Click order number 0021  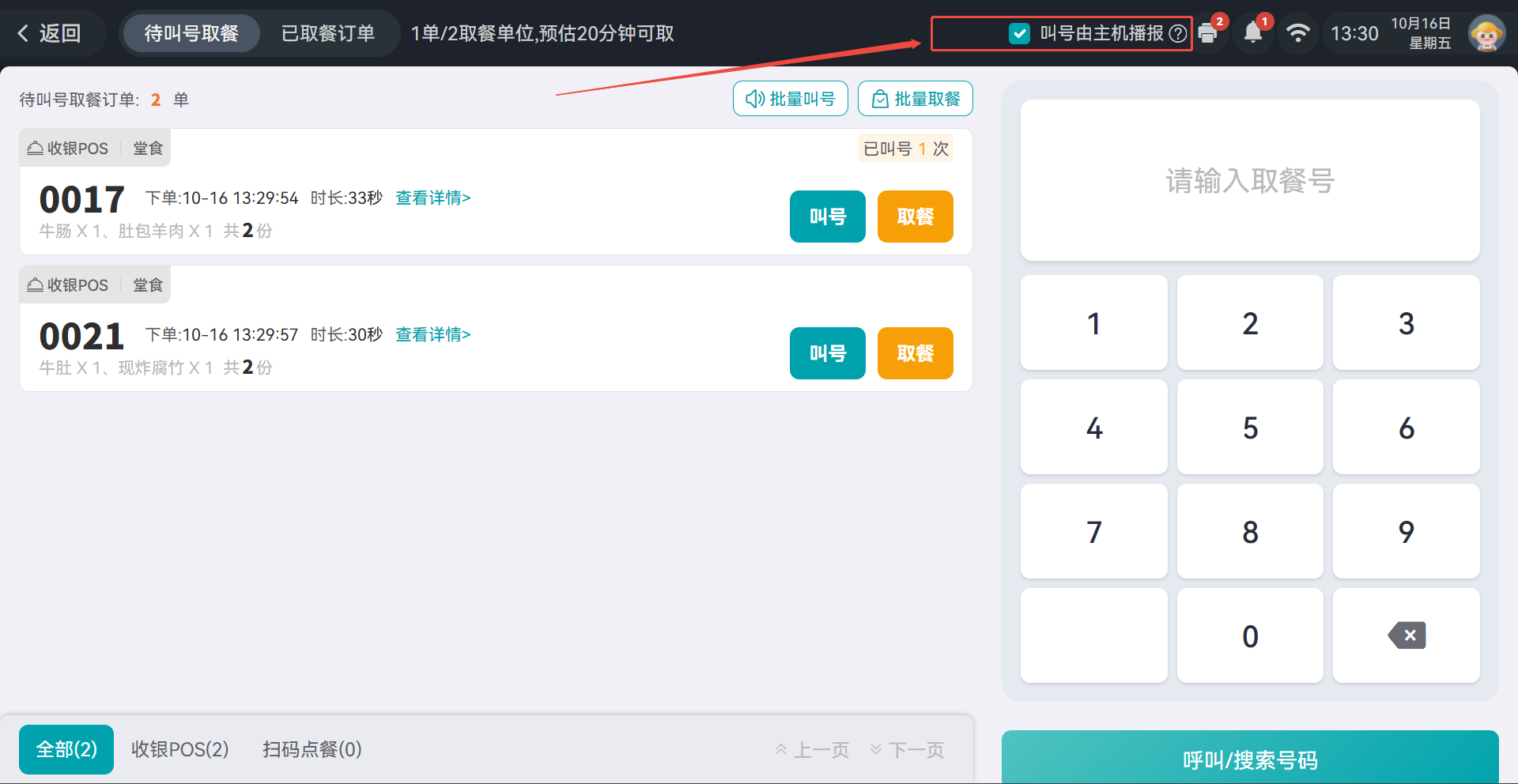[x=82, y=336]
